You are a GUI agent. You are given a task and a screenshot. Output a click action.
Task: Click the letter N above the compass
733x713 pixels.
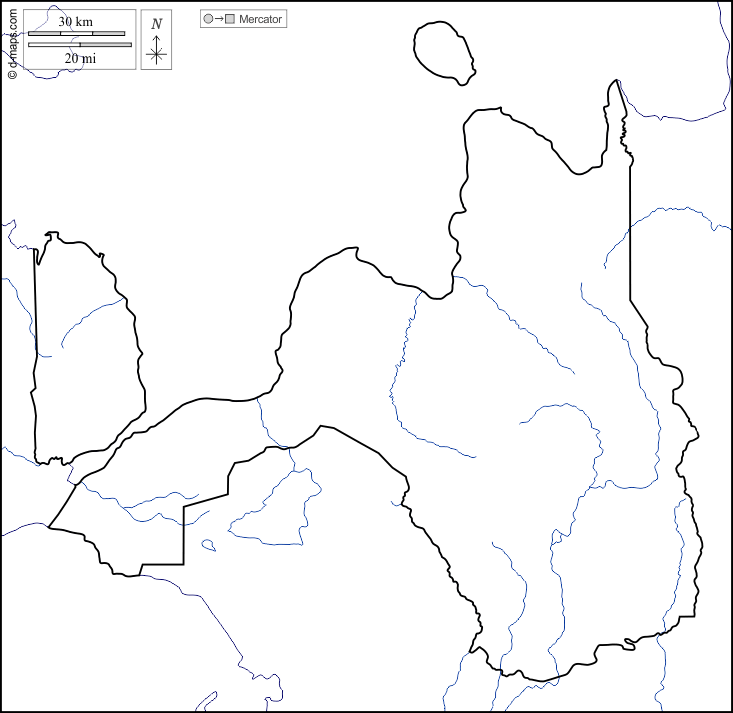[157, 23]
